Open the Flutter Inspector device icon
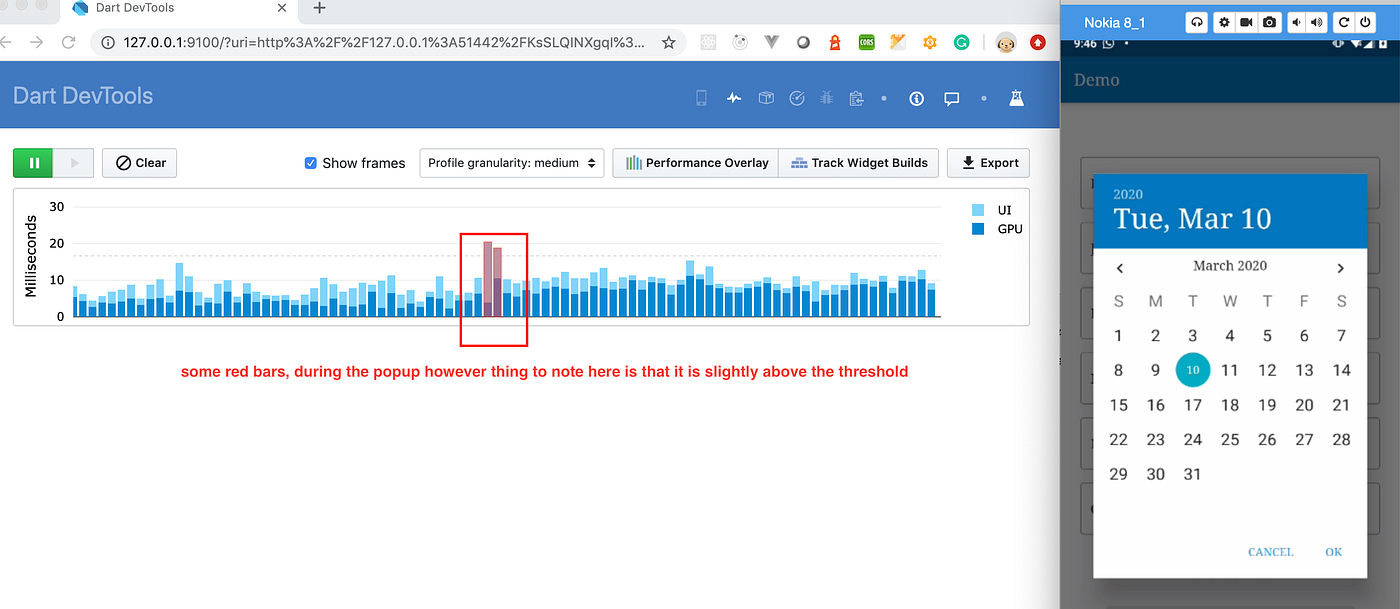This screenshot has height=609, width=1400. [x=700, y=98]
